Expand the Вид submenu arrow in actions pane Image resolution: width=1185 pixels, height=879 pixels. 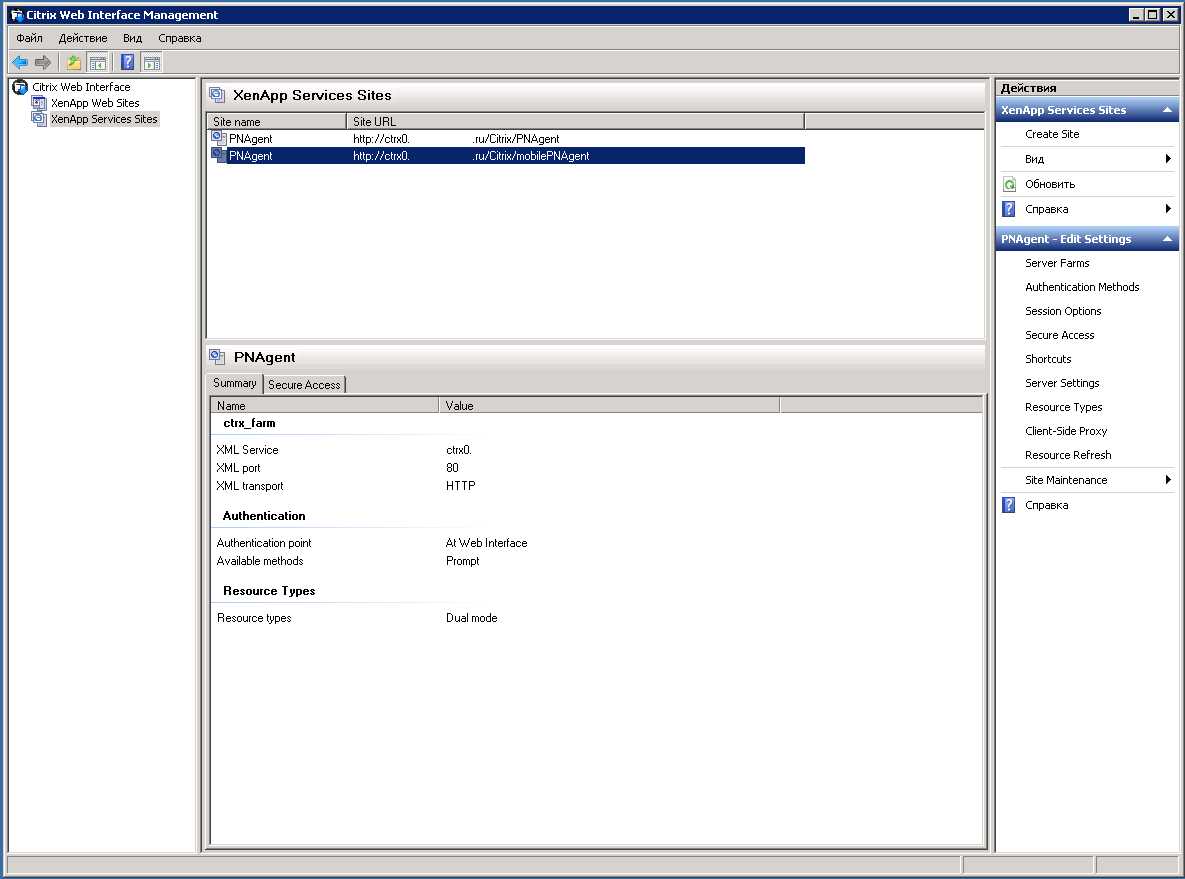point(1168,159)
